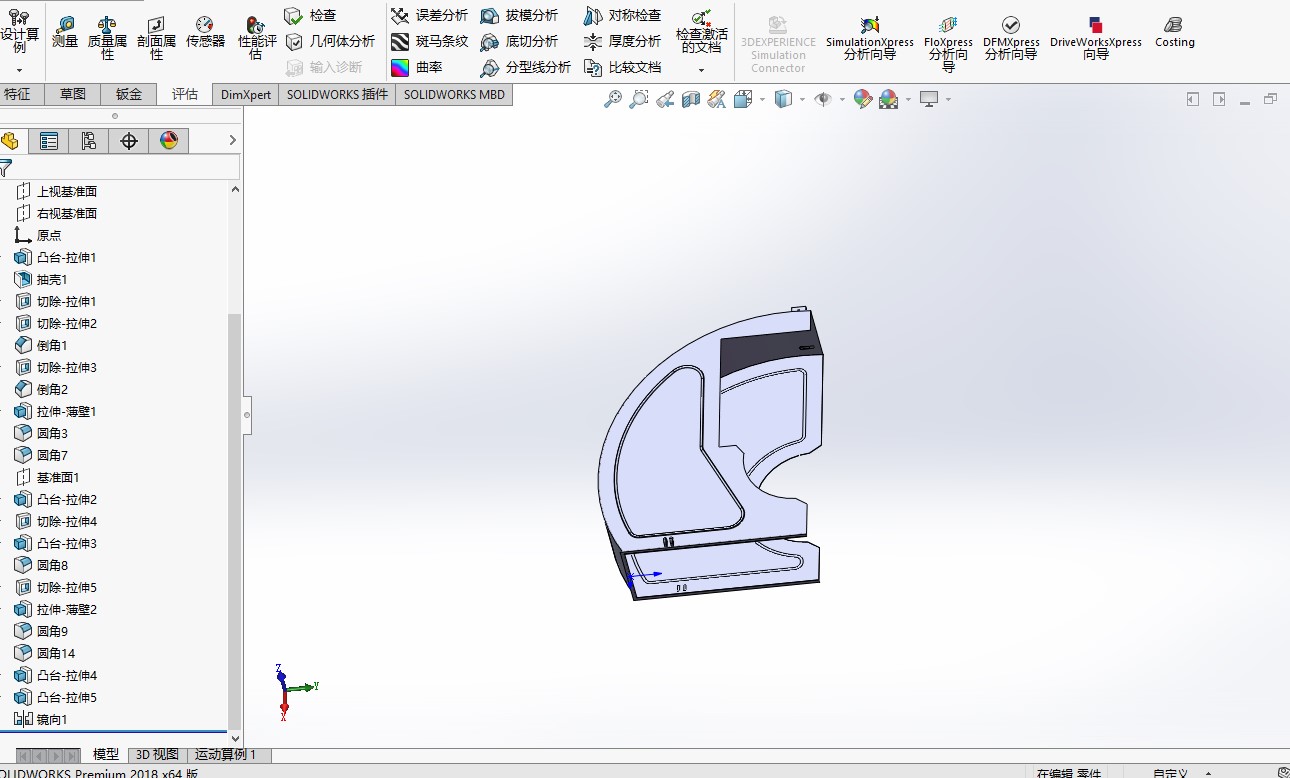This screenshot has height=778, width=1290.
Task: Expand the 检查激活的文档 dropdown arrow
Action: click(x=701, y=70)
